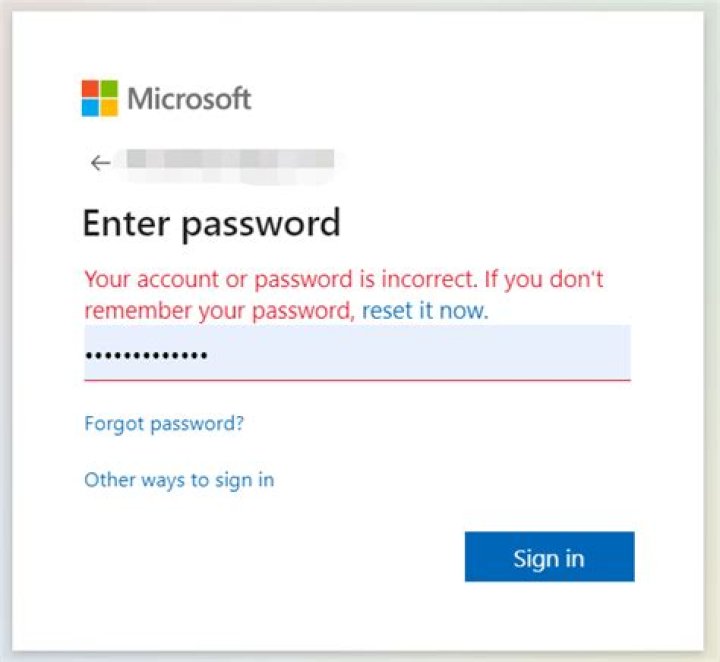The image size is (720, 662).
Task: Click the blue square of Microsoft logo
Action: 90,107
